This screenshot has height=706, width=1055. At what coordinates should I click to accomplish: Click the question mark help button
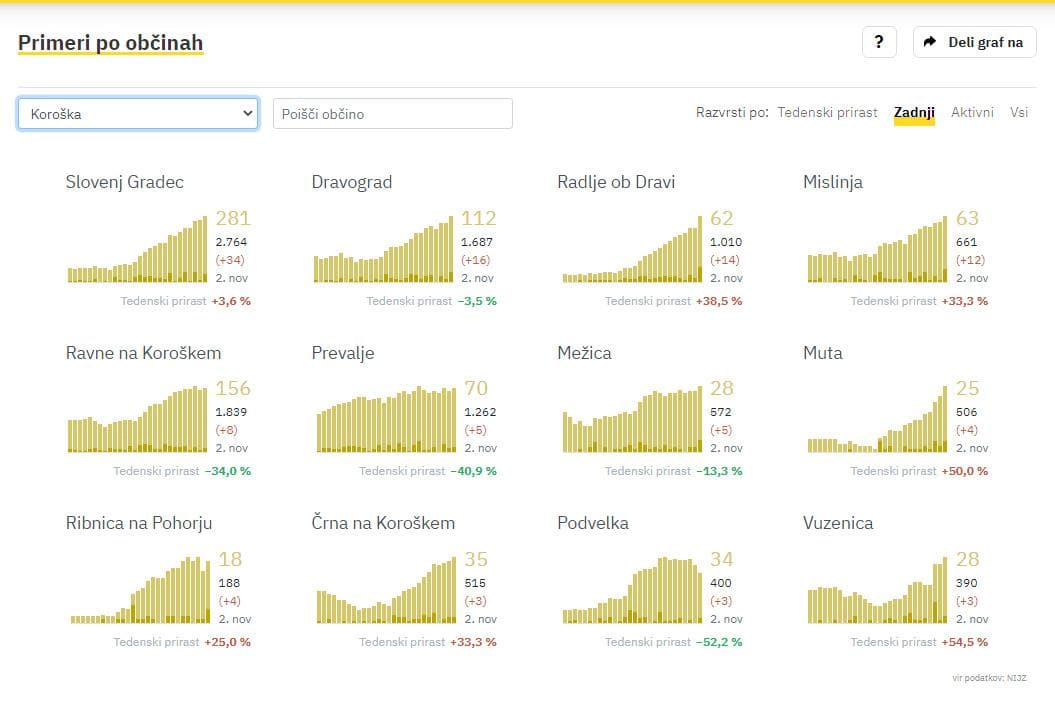tap(878, 42)
